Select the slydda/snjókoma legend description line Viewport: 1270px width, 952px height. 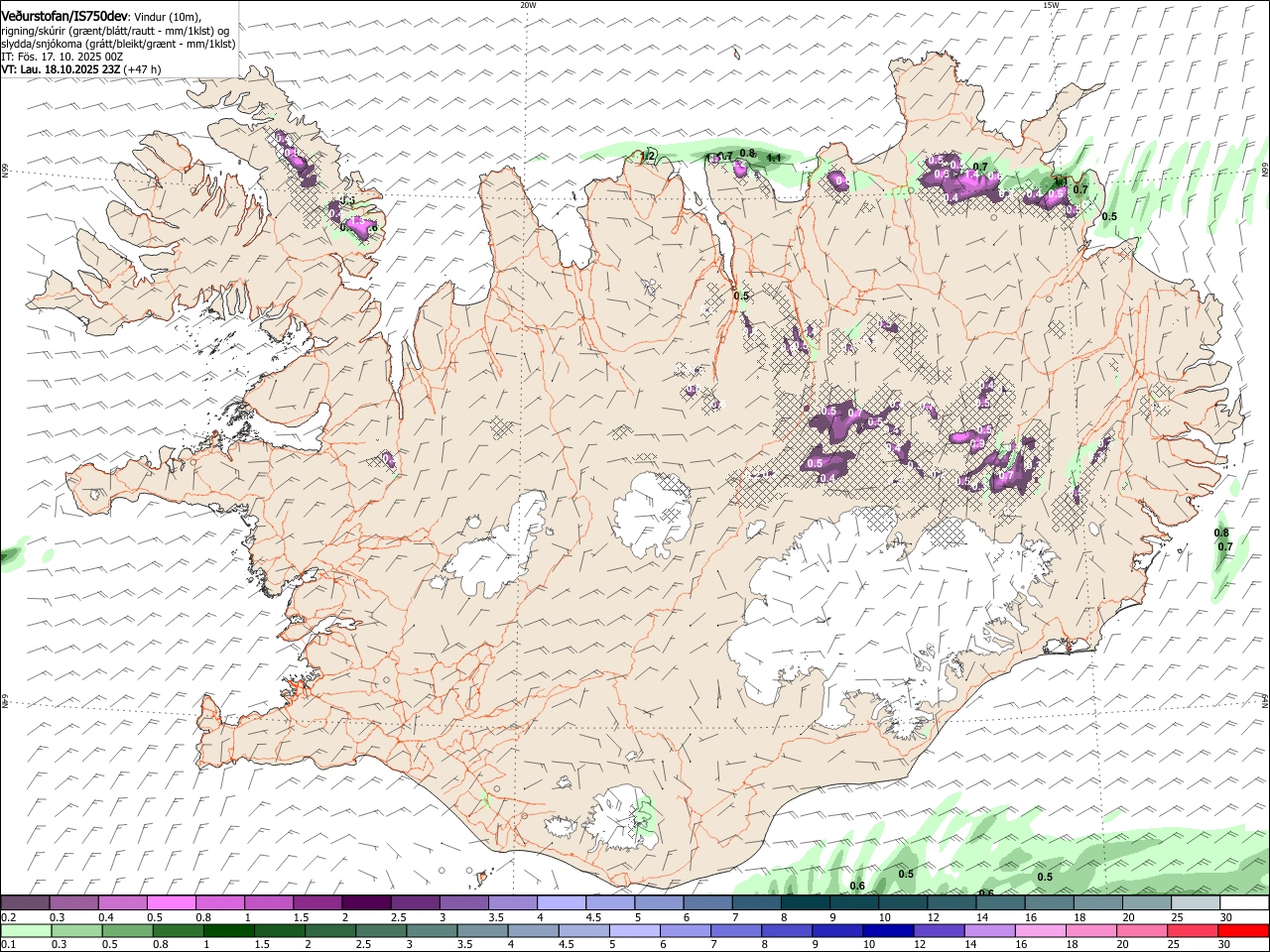click(119, 44)
